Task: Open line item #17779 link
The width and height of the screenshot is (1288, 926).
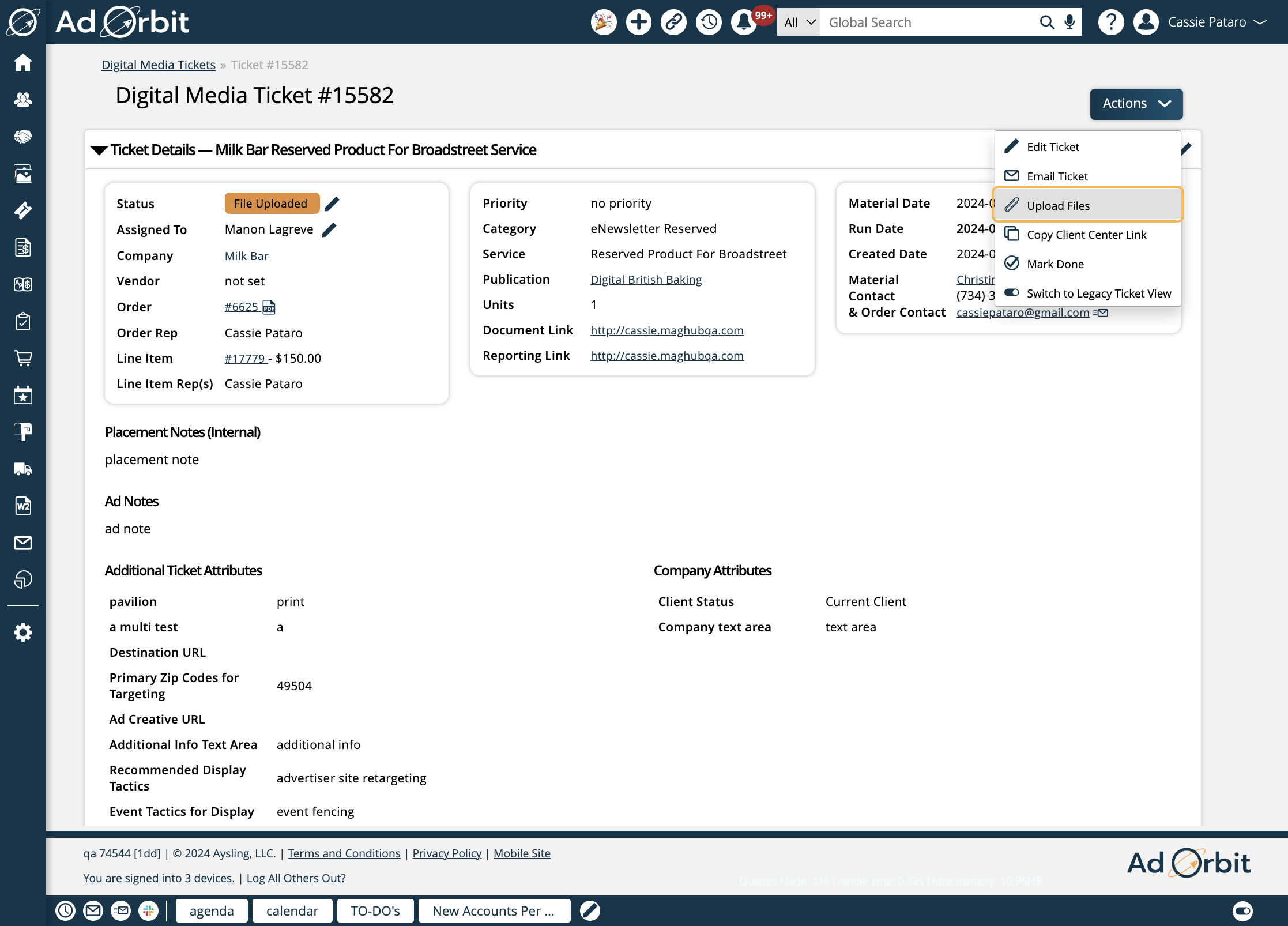Action: tap(244, 358)
